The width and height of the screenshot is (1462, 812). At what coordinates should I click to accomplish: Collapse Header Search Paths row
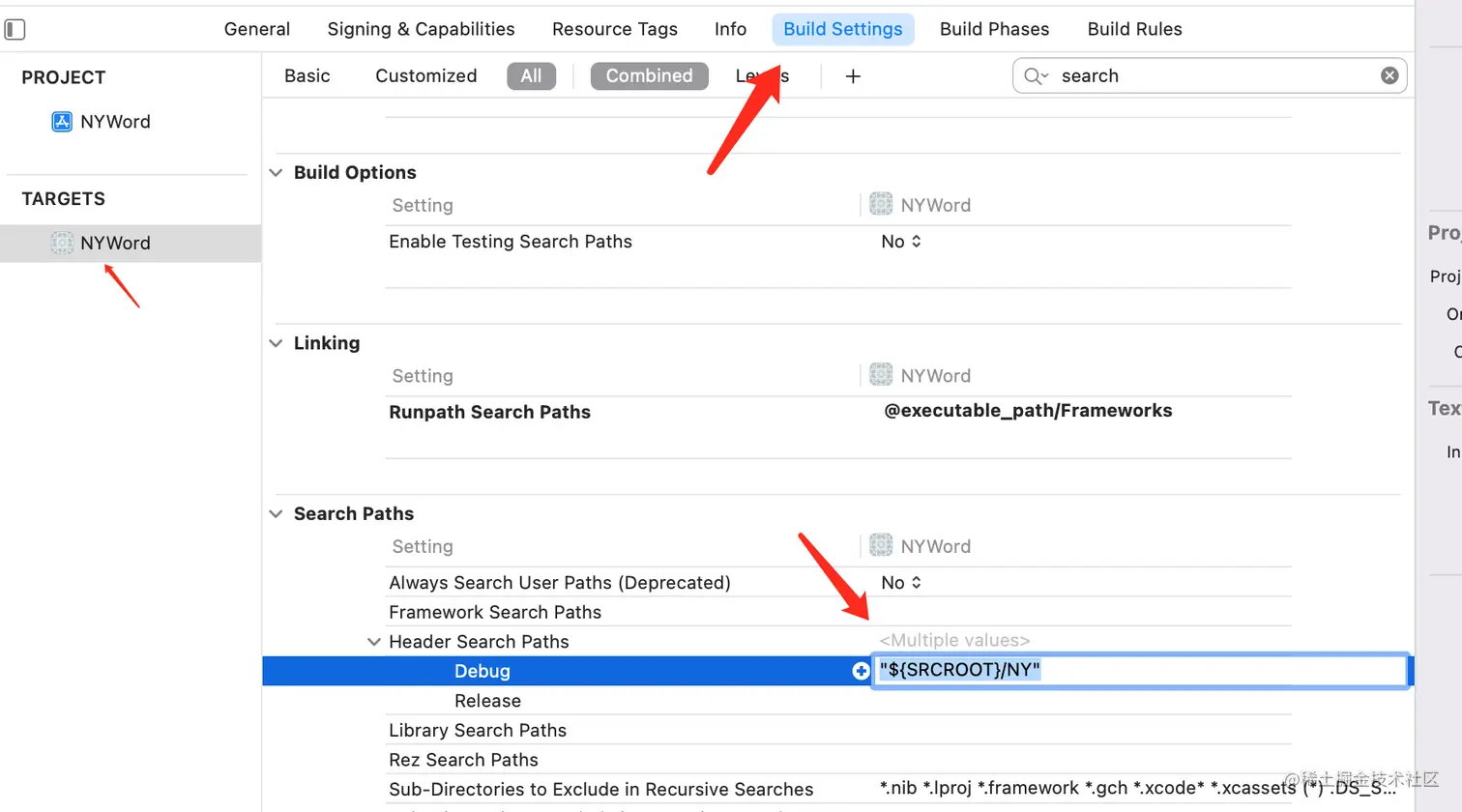pos(373,642)
